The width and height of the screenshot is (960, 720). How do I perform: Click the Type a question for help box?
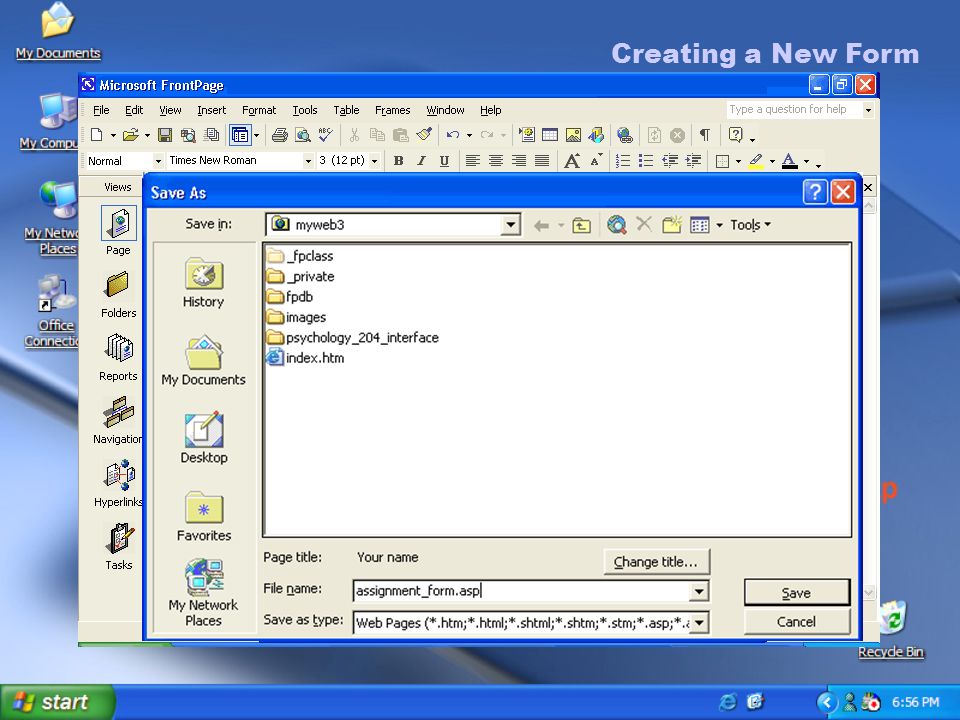pos(793,110)
